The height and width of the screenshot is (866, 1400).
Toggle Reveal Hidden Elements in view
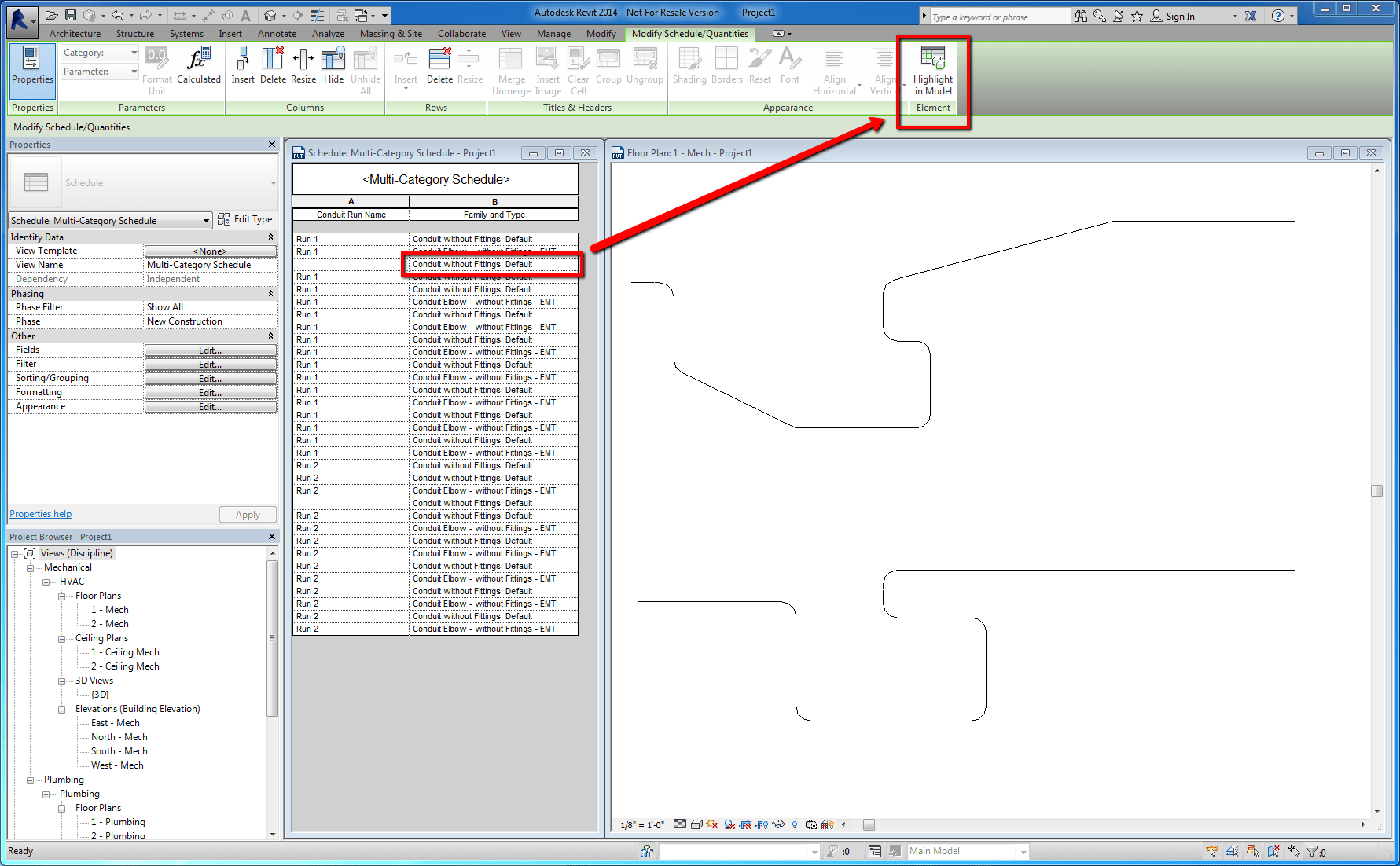click(x=795, y=824)
